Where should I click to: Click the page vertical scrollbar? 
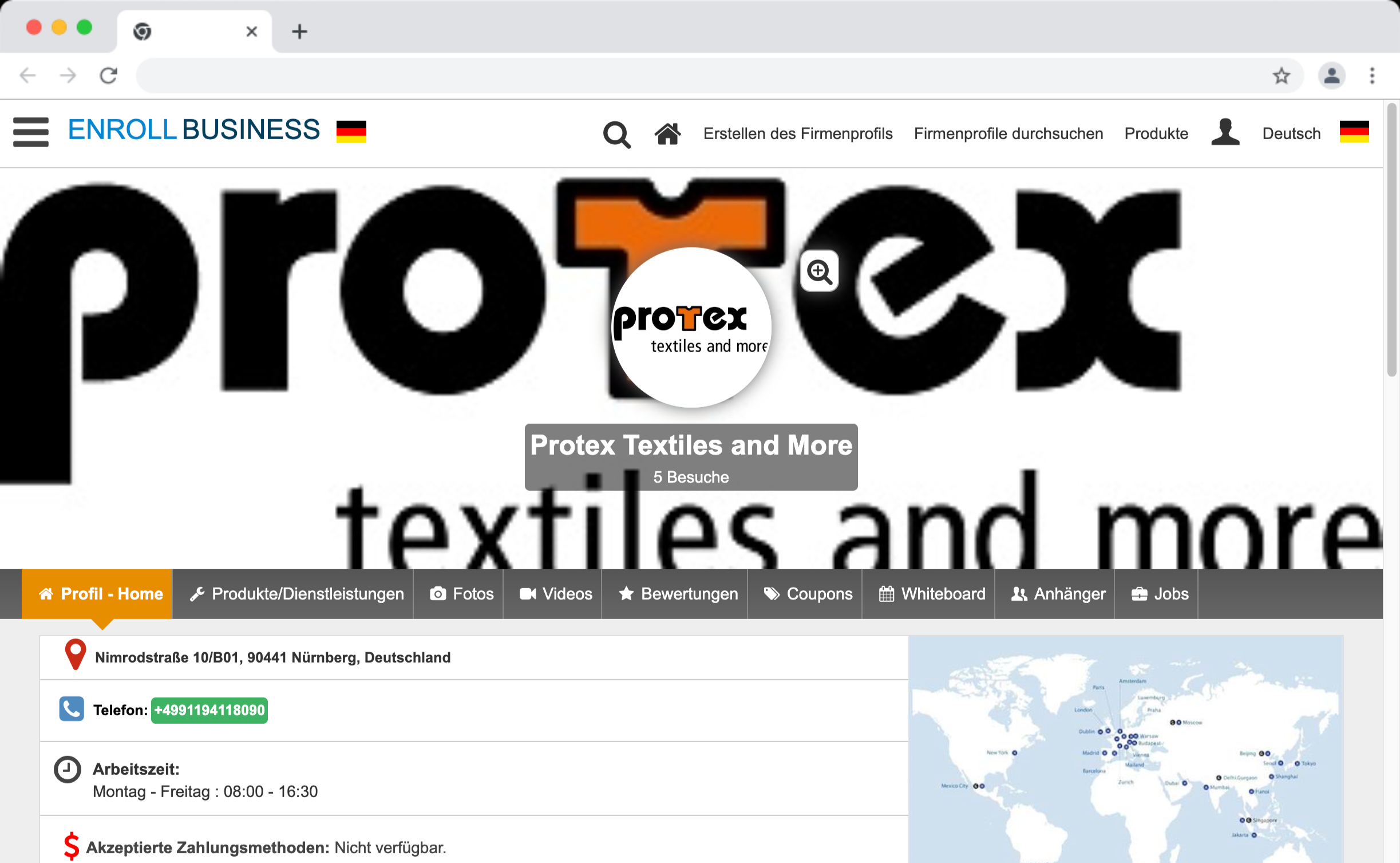1392,241
